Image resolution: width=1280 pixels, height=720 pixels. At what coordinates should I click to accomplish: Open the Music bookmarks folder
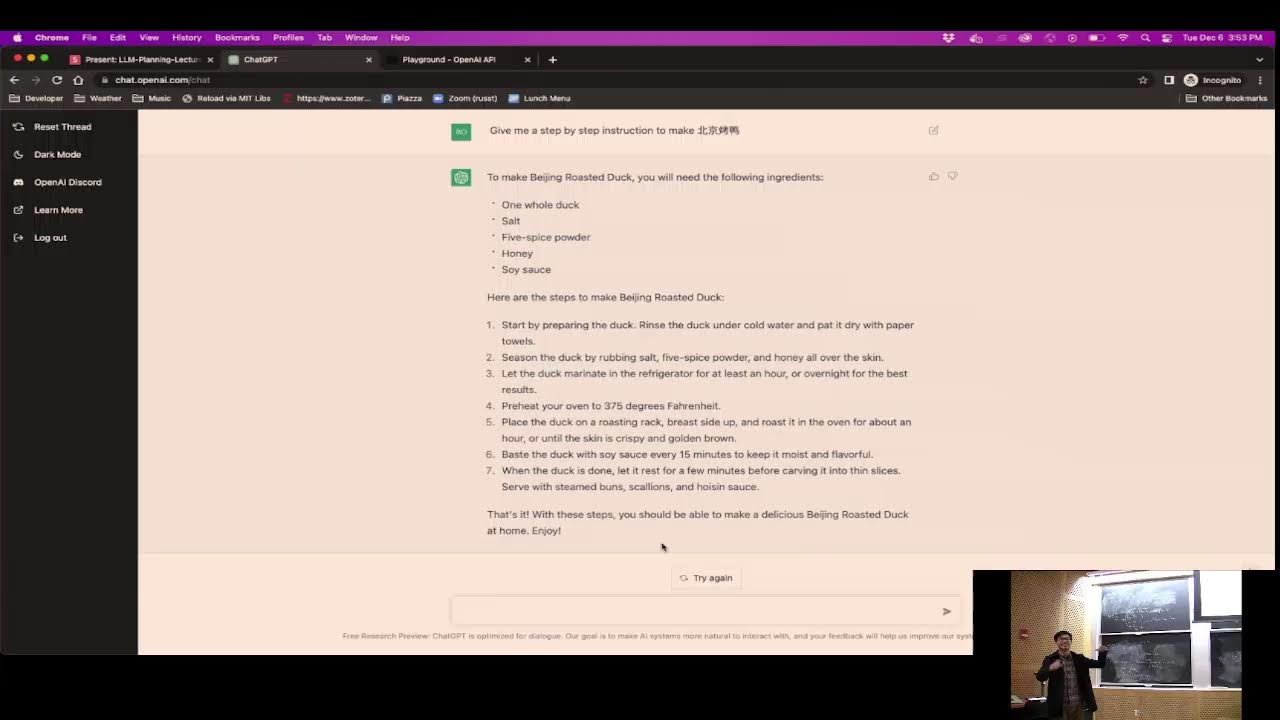coord(151,98)
